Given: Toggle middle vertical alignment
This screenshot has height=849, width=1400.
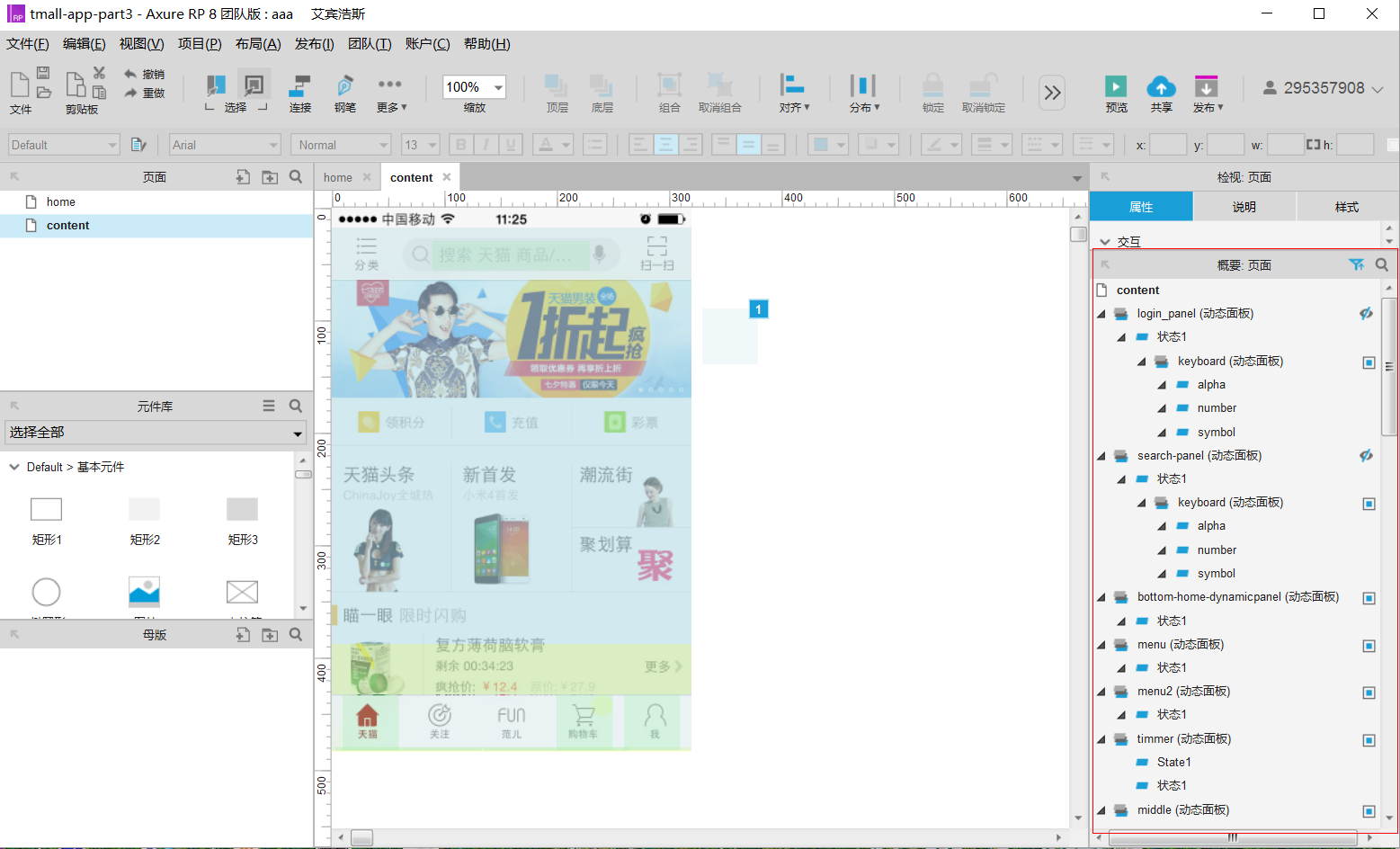Looking at the screenshot, I should point(749,145).
